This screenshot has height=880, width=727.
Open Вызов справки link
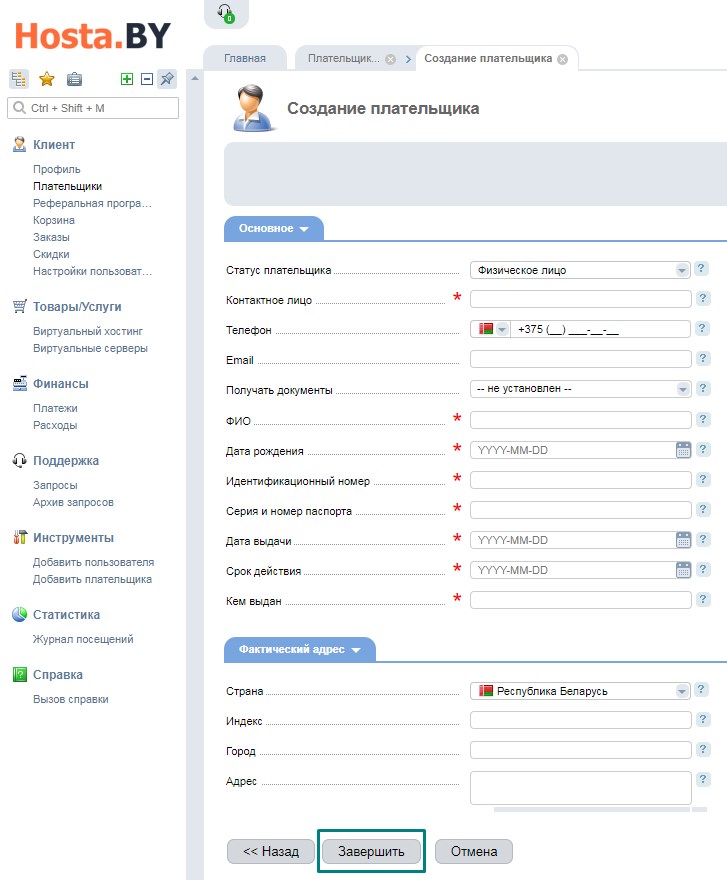tap(71, 699)
